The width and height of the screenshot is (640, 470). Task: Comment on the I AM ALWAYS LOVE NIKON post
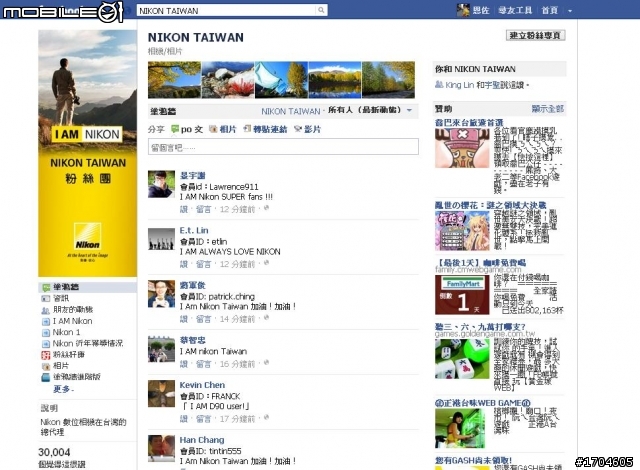(203, 264)
